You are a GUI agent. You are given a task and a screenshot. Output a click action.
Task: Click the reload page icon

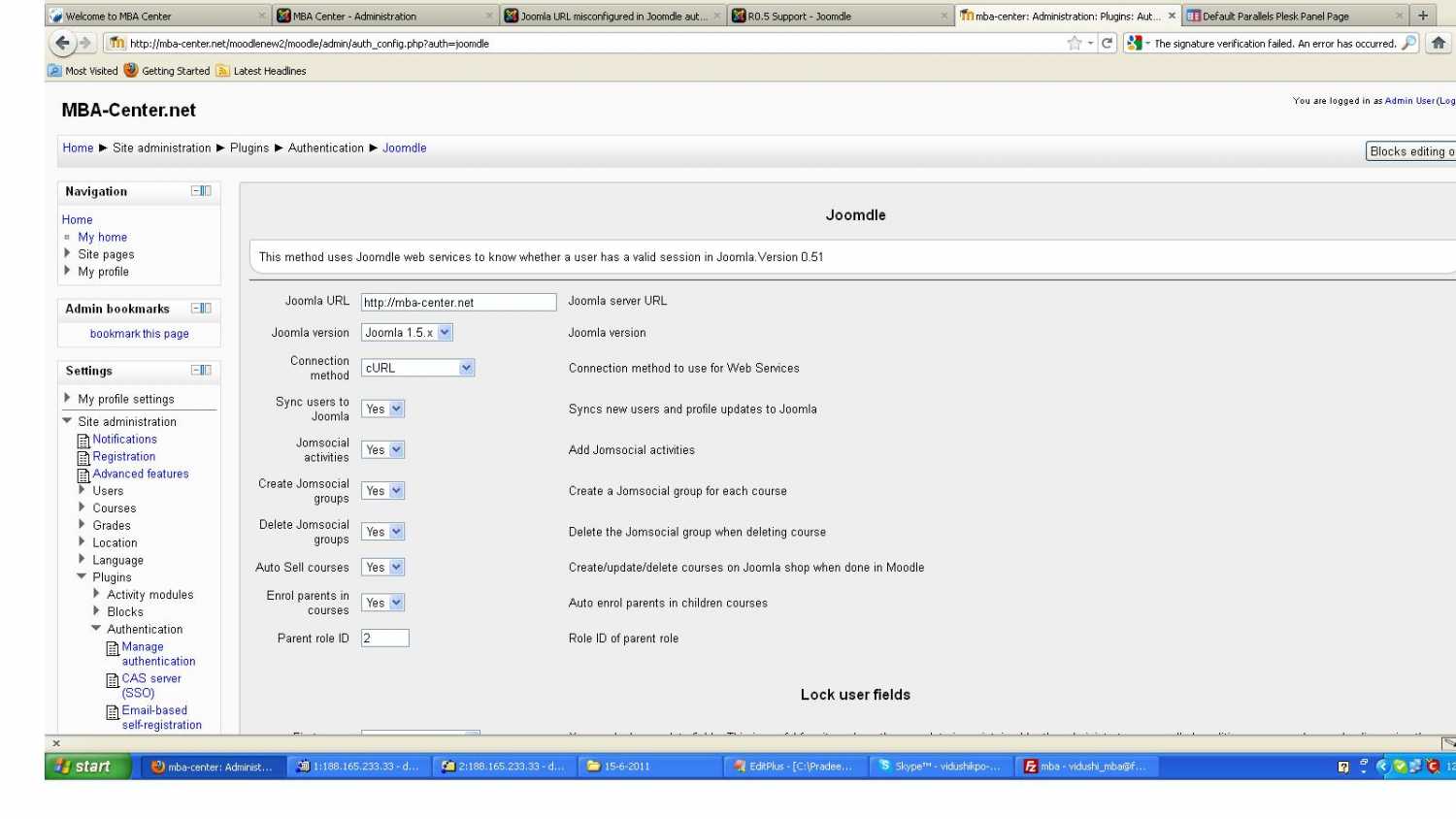point(1107,43)
